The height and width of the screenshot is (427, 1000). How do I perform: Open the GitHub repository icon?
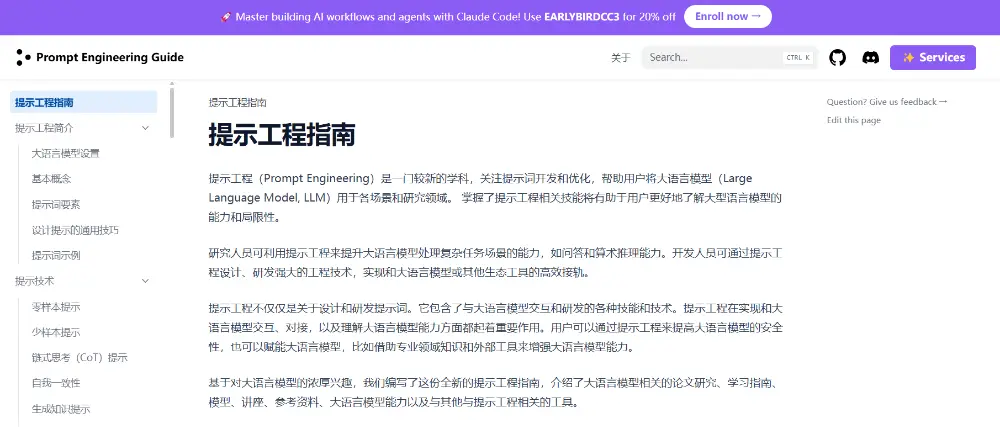pos(838,58)
